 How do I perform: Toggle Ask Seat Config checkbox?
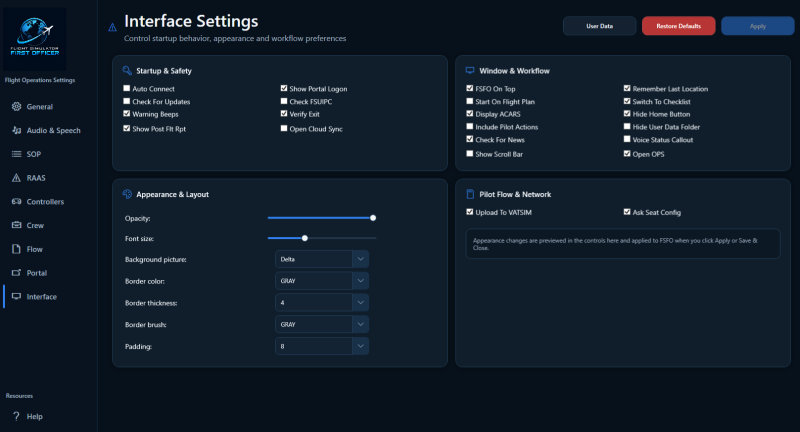[x=627, y=212]
